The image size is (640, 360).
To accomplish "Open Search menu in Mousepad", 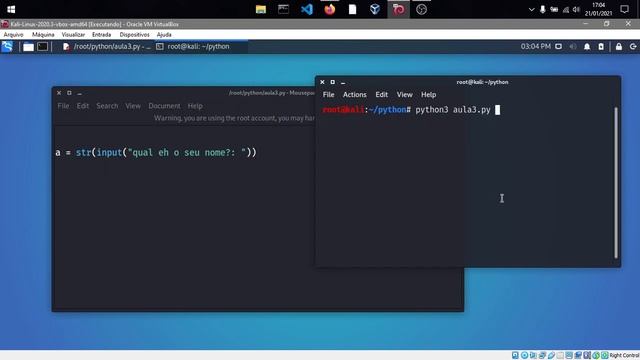I will (107, 106).
